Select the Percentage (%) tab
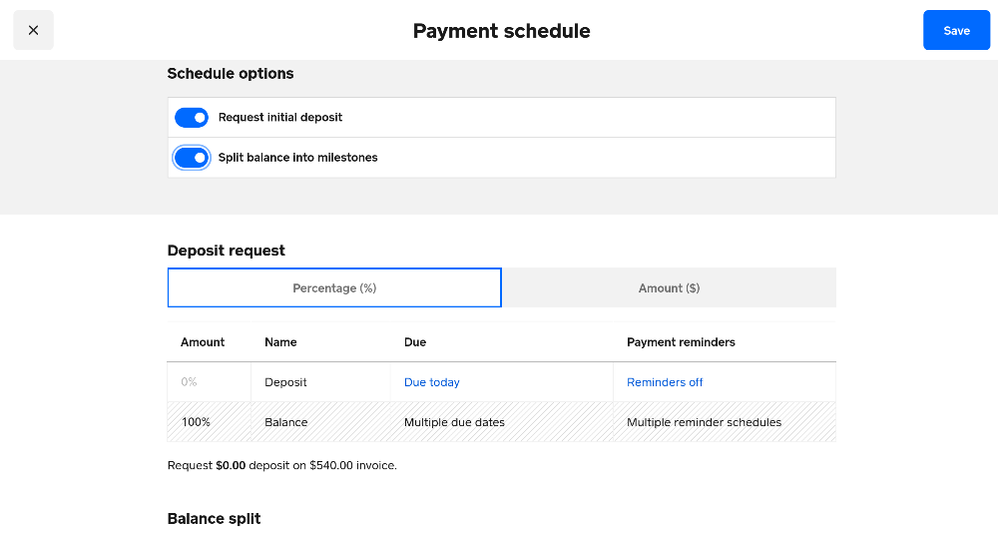 334,288
